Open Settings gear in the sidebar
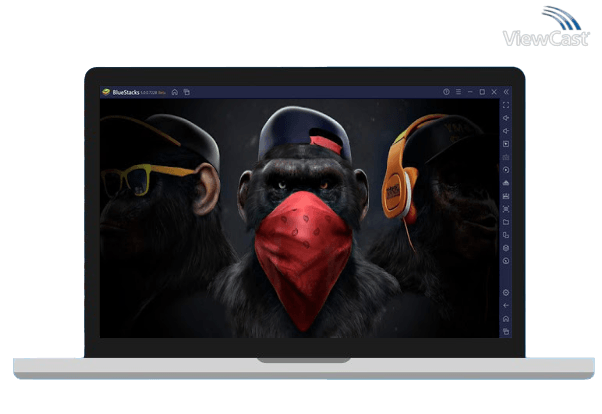Image resolution: width=602 pixels, height=414 pixels. tap(506, 293)
